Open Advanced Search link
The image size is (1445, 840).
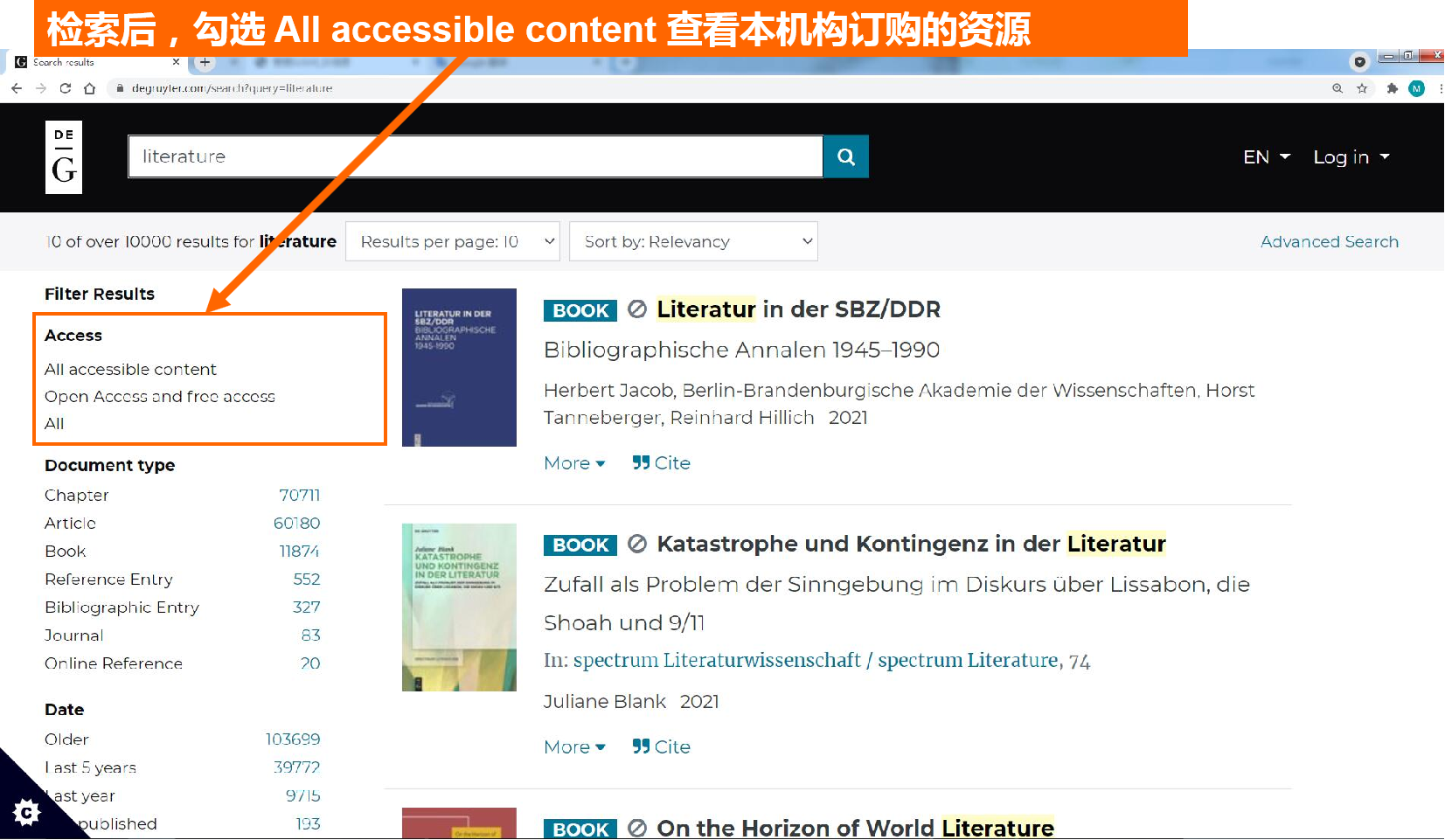(1329, 242)
